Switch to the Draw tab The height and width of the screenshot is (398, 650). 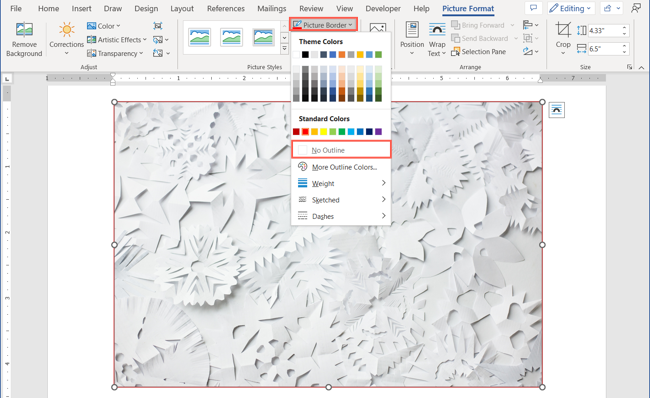tap(113, 8)
